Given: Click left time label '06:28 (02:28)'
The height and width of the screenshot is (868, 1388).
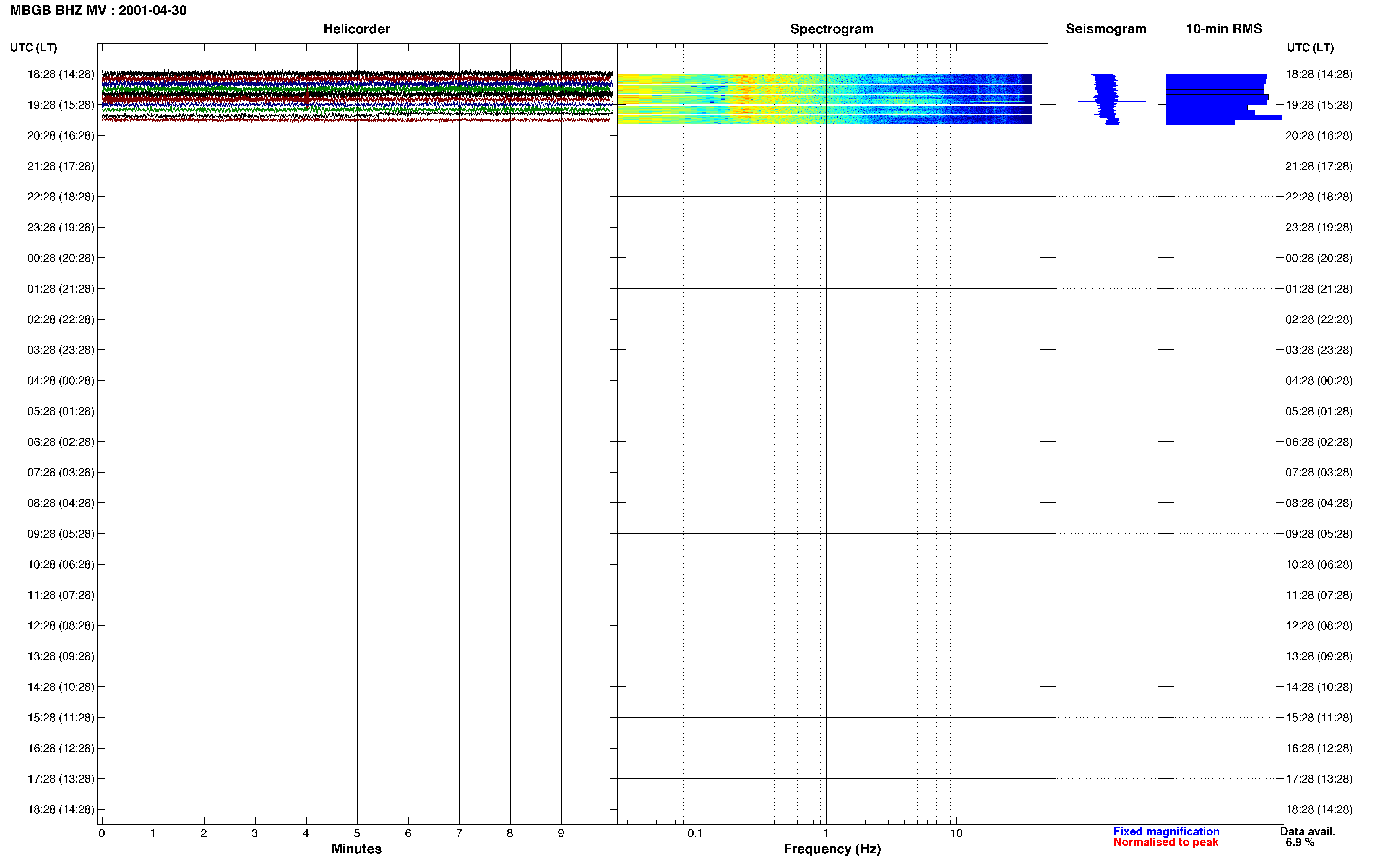Looking at the screenshot, I should tap(61, 442).
